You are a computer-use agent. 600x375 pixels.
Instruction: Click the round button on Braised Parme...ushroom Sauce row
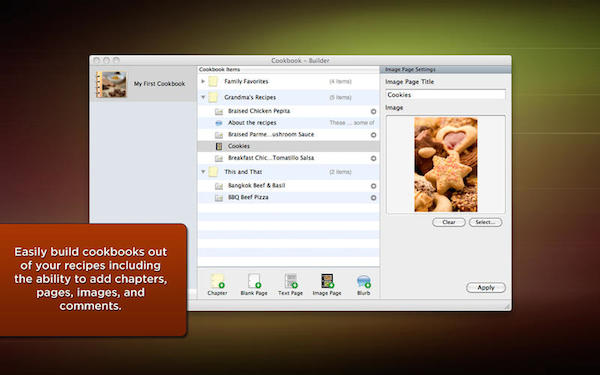(x=373, y=135)
